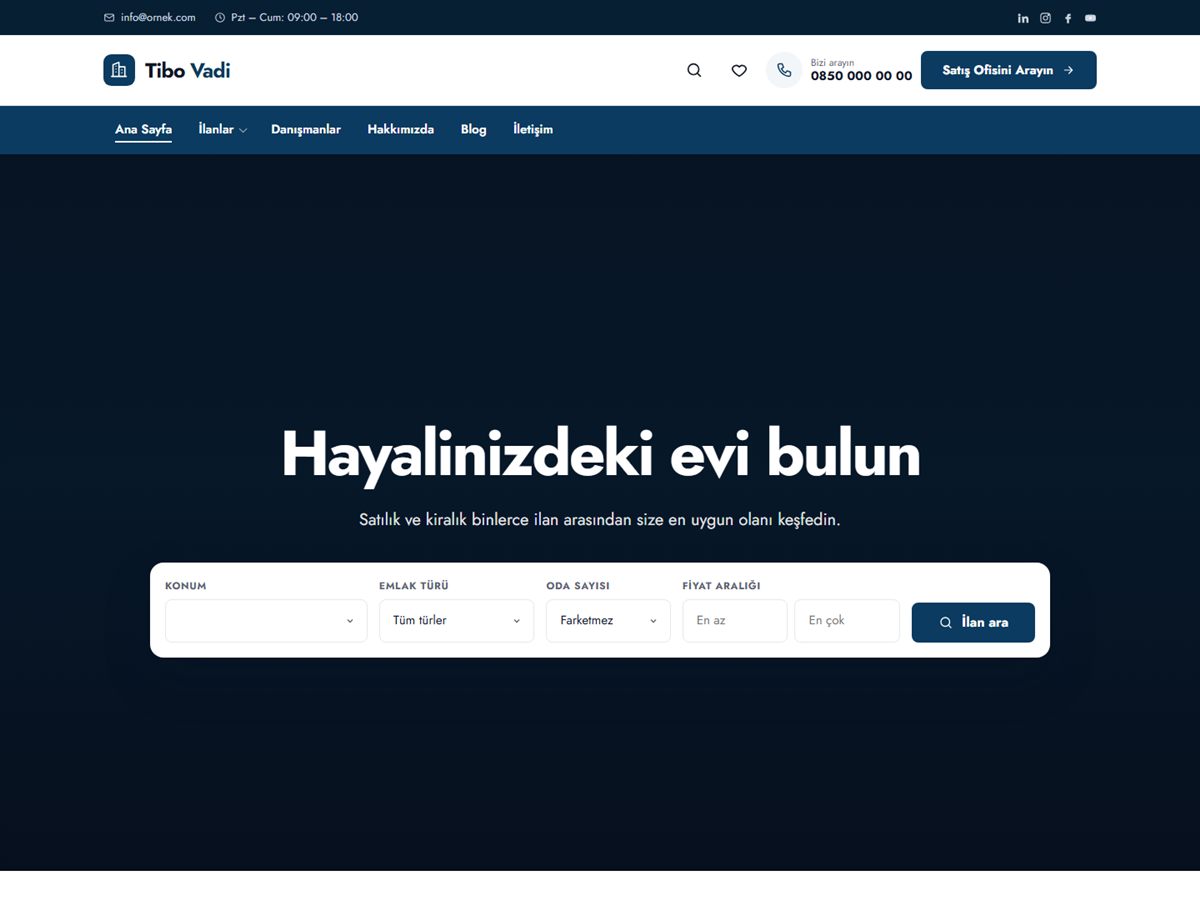This screenshot has width=1200, height=900.
Task: Open the Oda Sayısı dropdown
Action: point(608,621)
